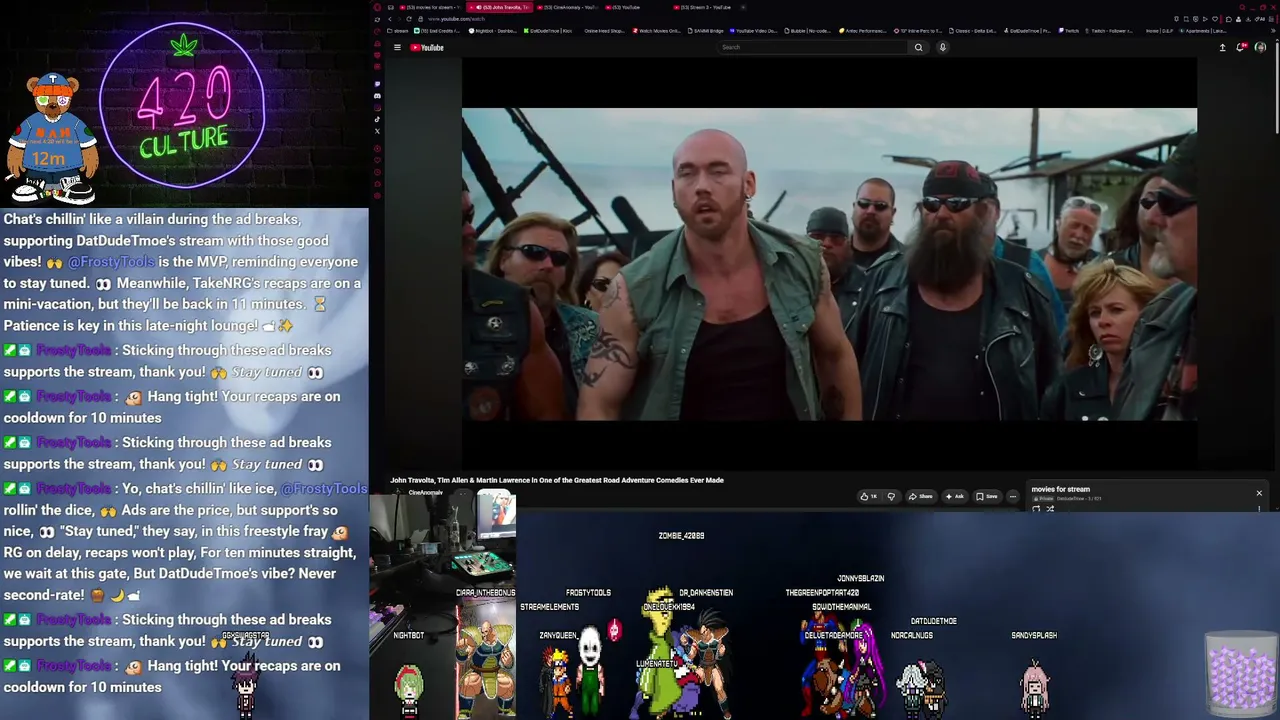The image size is (1280, 720).
Task: Open the 'Bubble | No-code' bookmark
Action: coord(809,31)
